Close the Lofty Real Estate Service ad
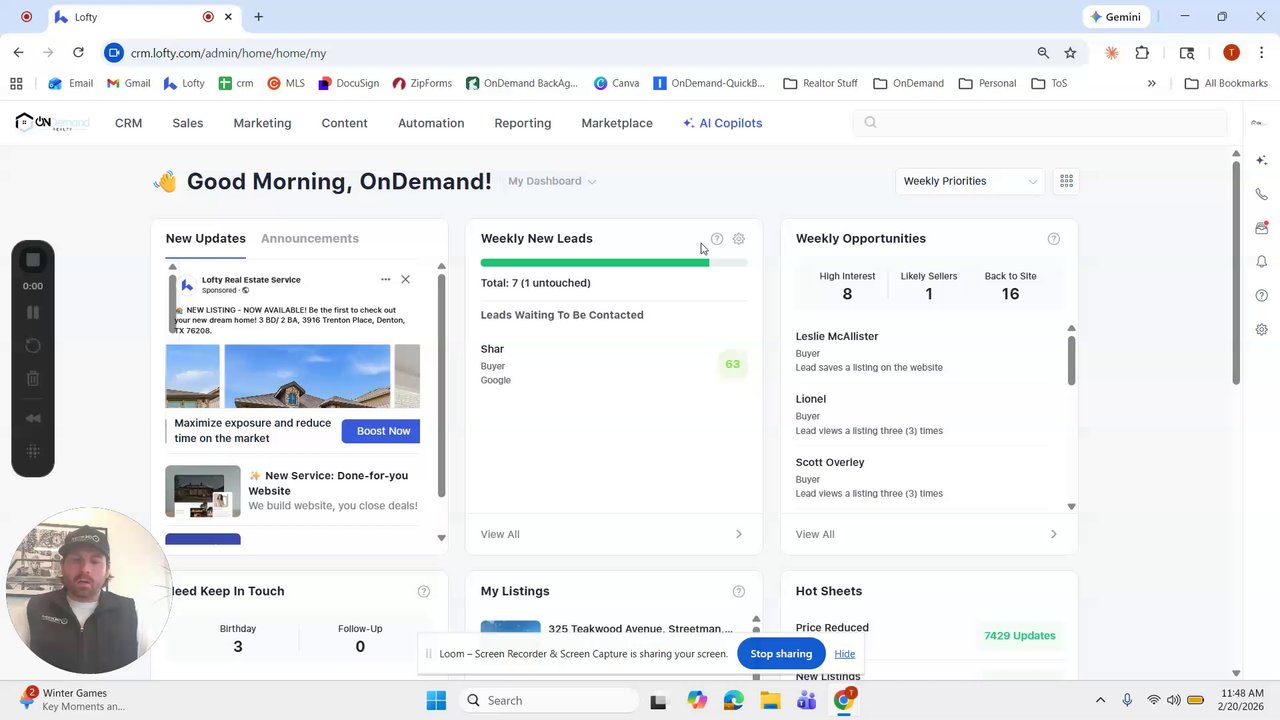 point(405,280)
